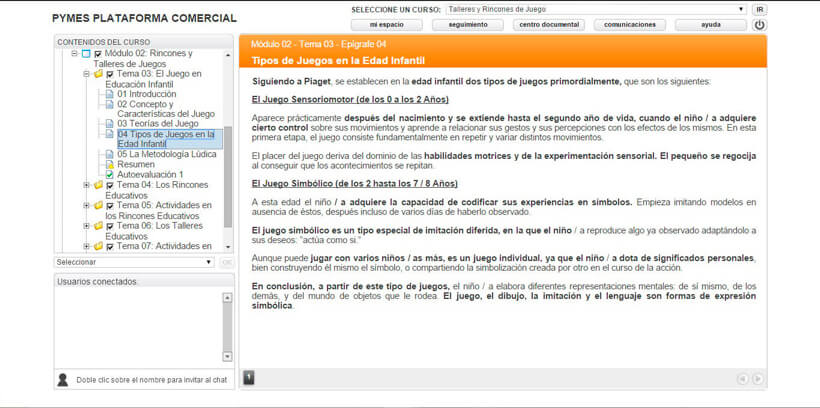This screenshot has height=408, width=820.
Task: Toggle the Módulo 02 checkbox
Action: tap(98, 54)
